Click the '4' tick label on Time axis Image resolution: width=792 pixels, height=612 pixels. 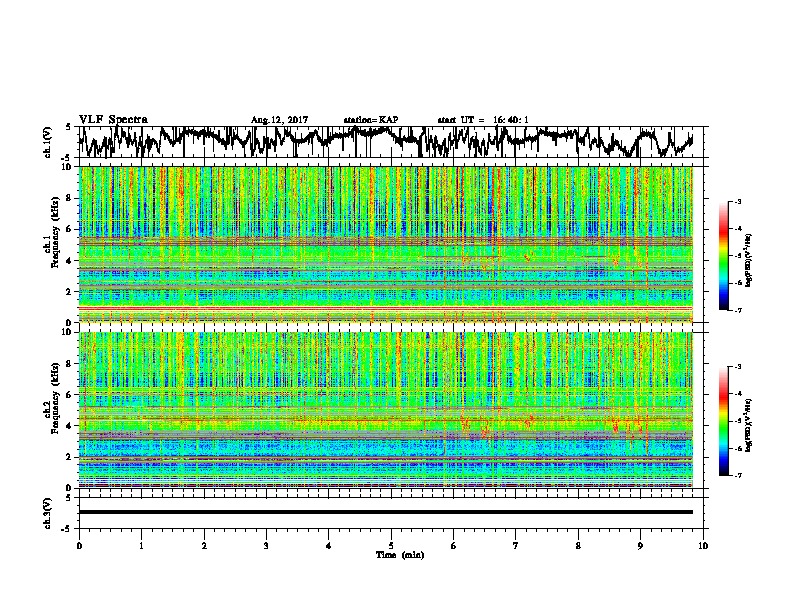pos(329,546)
